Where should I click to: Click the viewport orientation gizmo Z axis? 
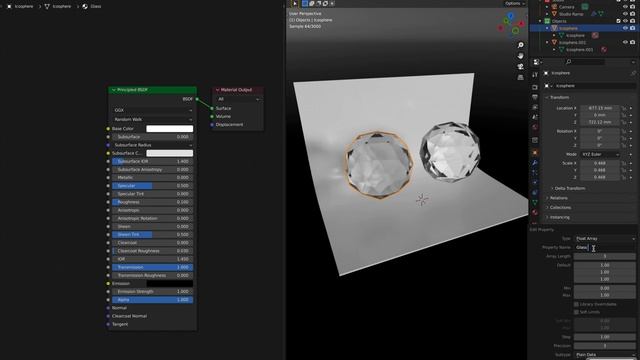tap(511, 16)
